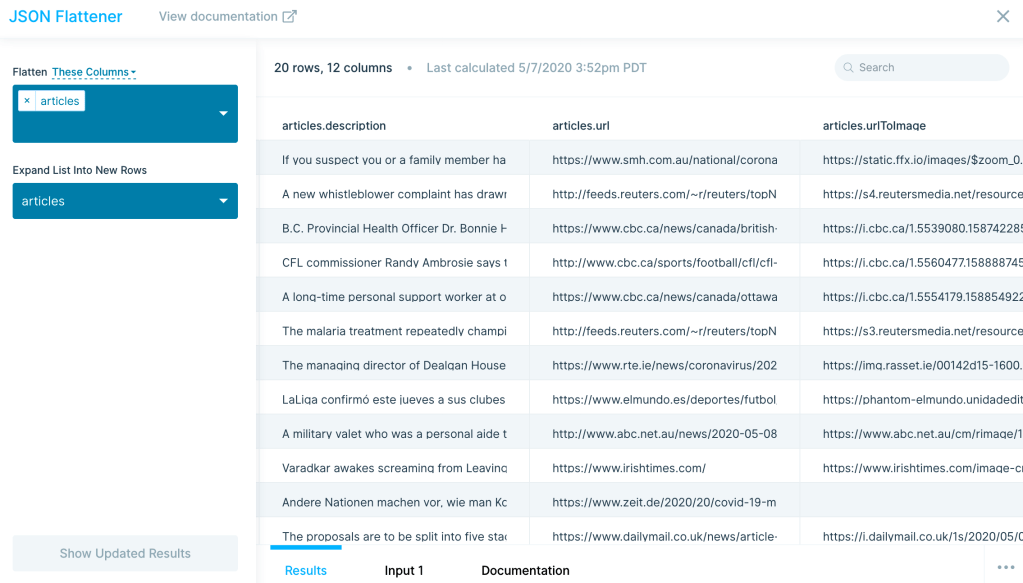Screen dimensions: 1023x583
Task: Click the articles.urlToImage column header
Action: point(874,126)
